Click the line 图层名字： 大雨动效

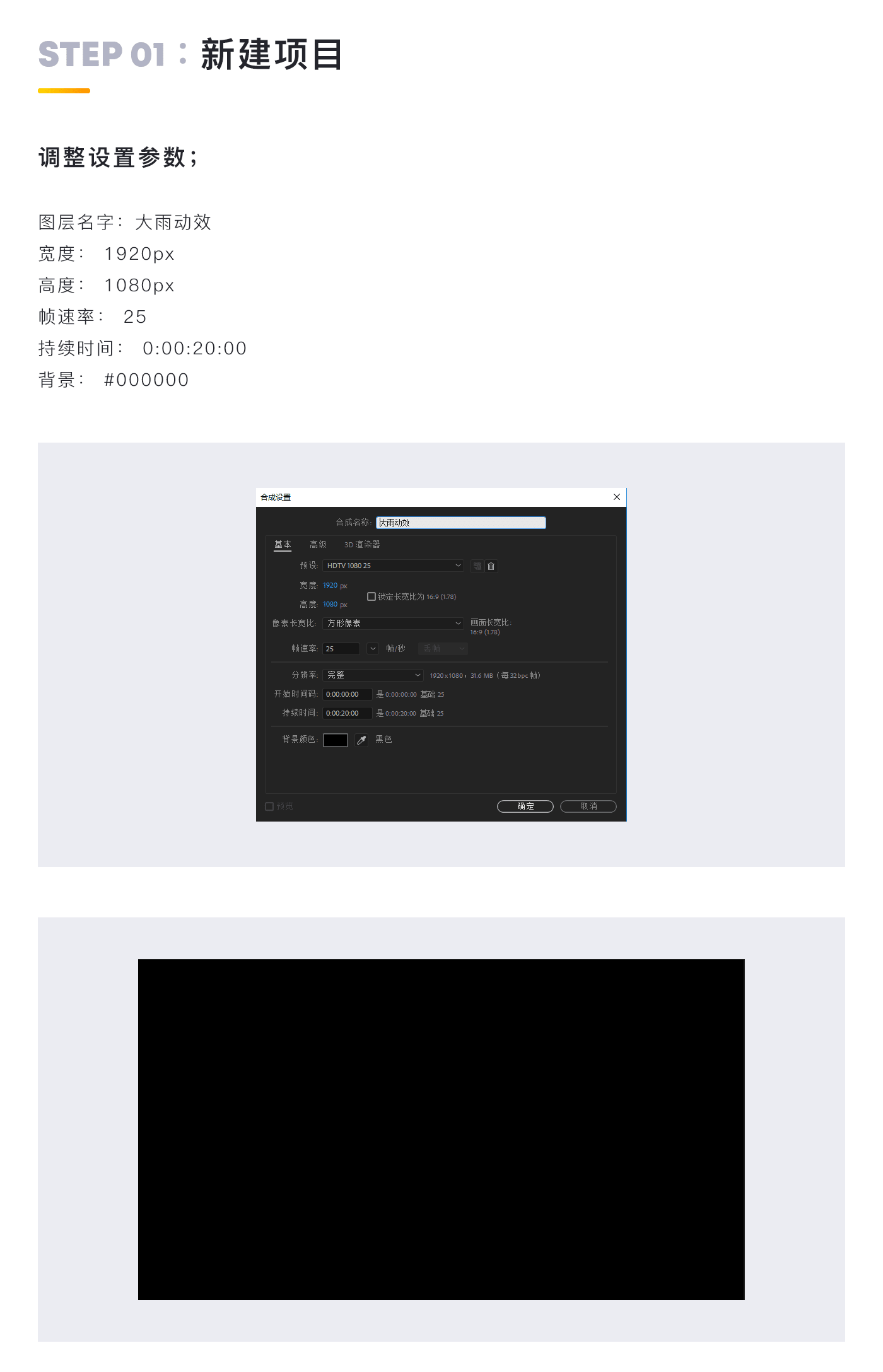125,222
